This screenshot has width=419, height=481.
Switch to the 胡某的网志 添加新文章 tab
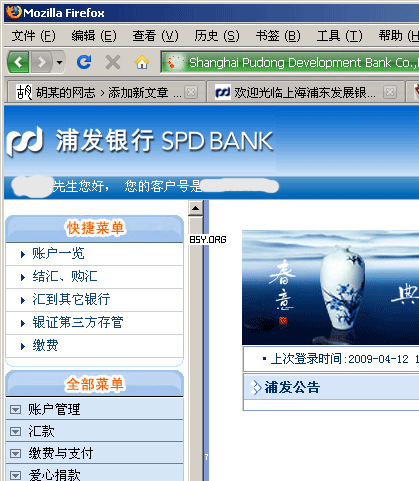(106, 92)
